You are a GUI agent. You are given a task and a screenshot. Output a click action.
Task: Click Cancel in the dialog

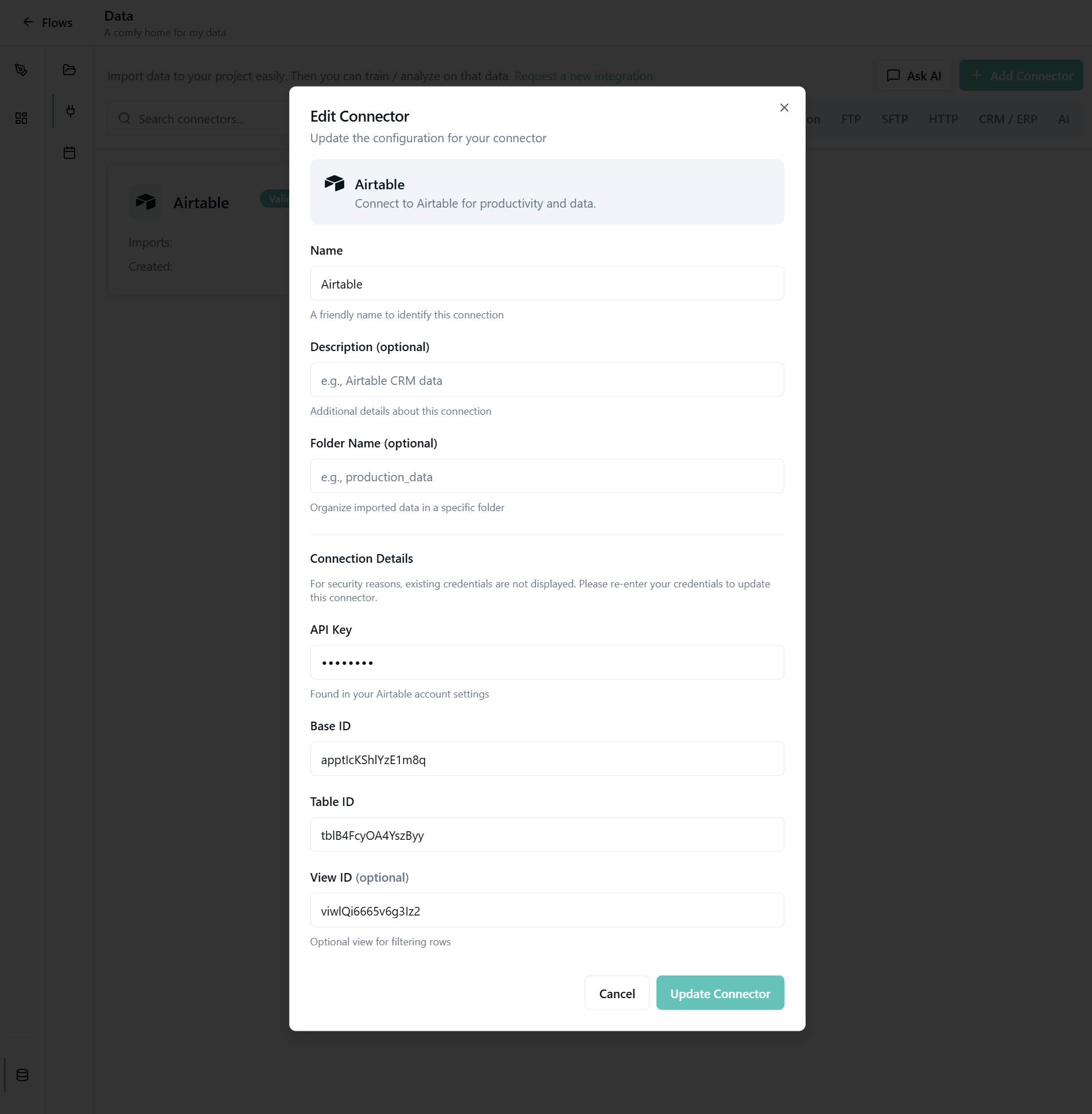pos(616,994)
